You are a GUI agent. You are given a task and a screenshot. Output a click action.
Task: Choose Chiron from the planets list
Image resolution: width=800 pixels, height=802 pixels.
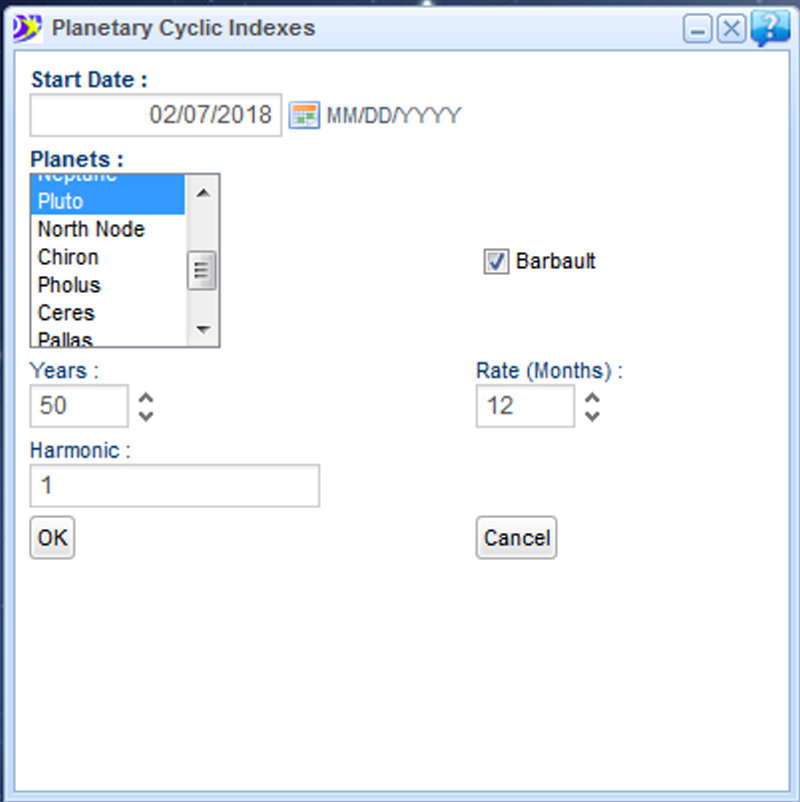point(107,257)
